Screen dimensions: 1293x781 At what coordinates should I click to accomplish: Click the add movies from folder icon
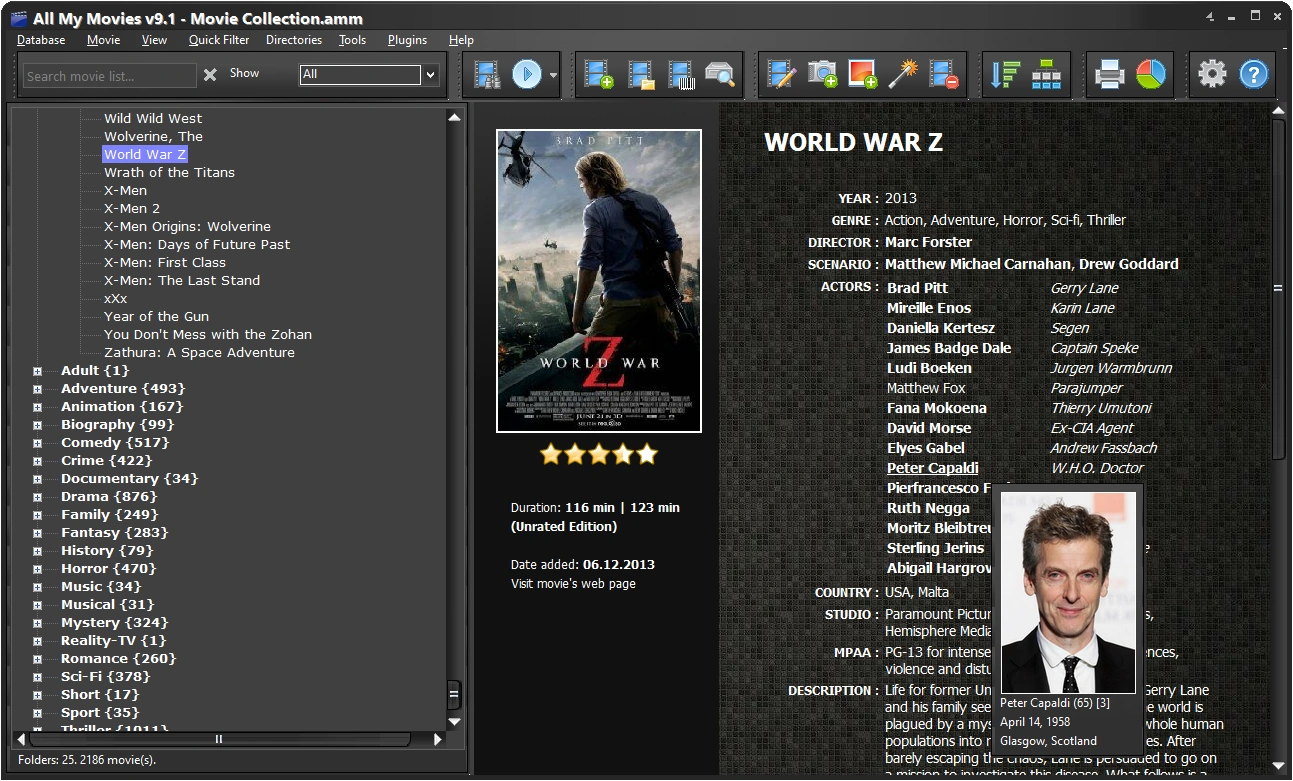pyautogui.click(x=641, y=75)
